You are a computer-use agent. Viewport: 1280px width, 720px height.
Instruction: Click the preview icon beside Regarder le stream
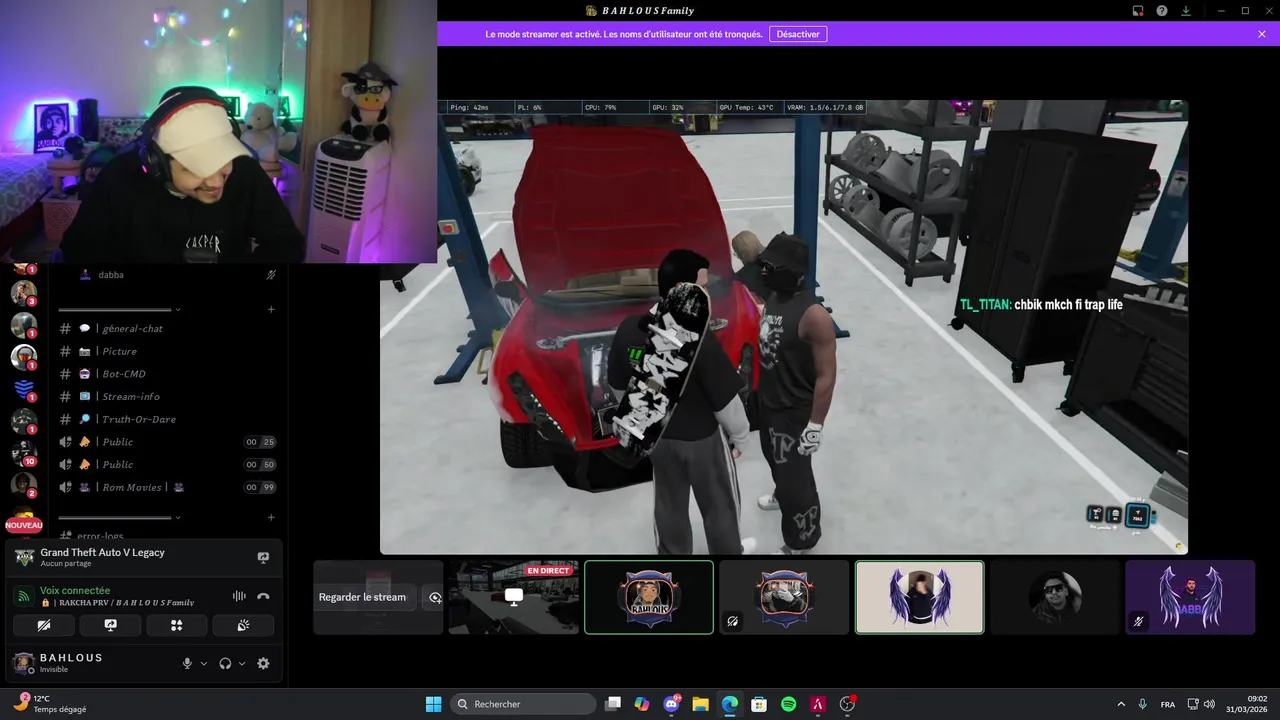[435, 597]
